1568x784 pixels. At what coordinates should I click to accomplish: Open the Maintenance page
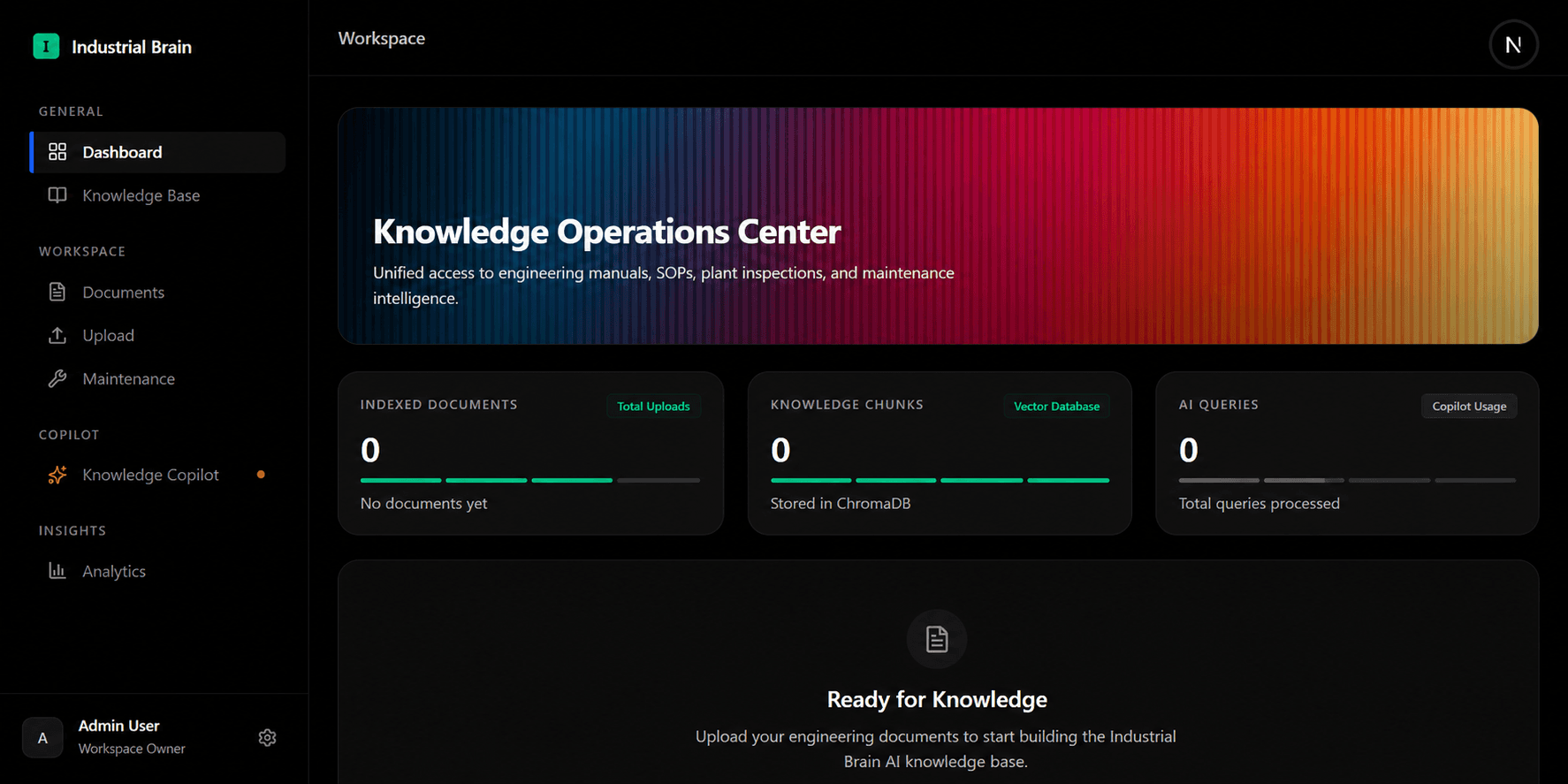[x=157, y=378]
